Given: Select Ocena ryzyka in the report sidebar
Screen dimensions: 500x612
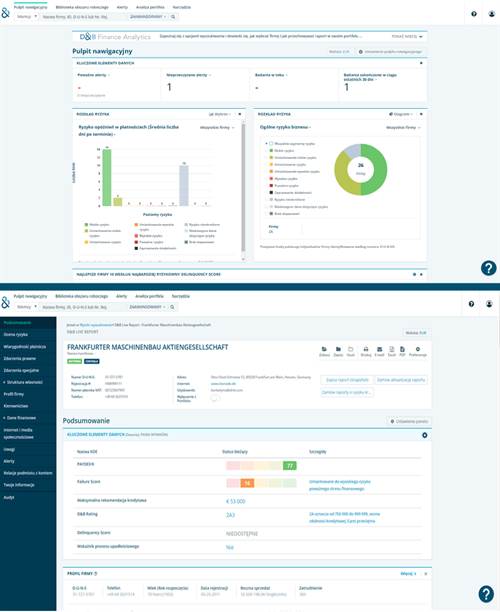Looking at the screenshot, I should coord(16,335).
